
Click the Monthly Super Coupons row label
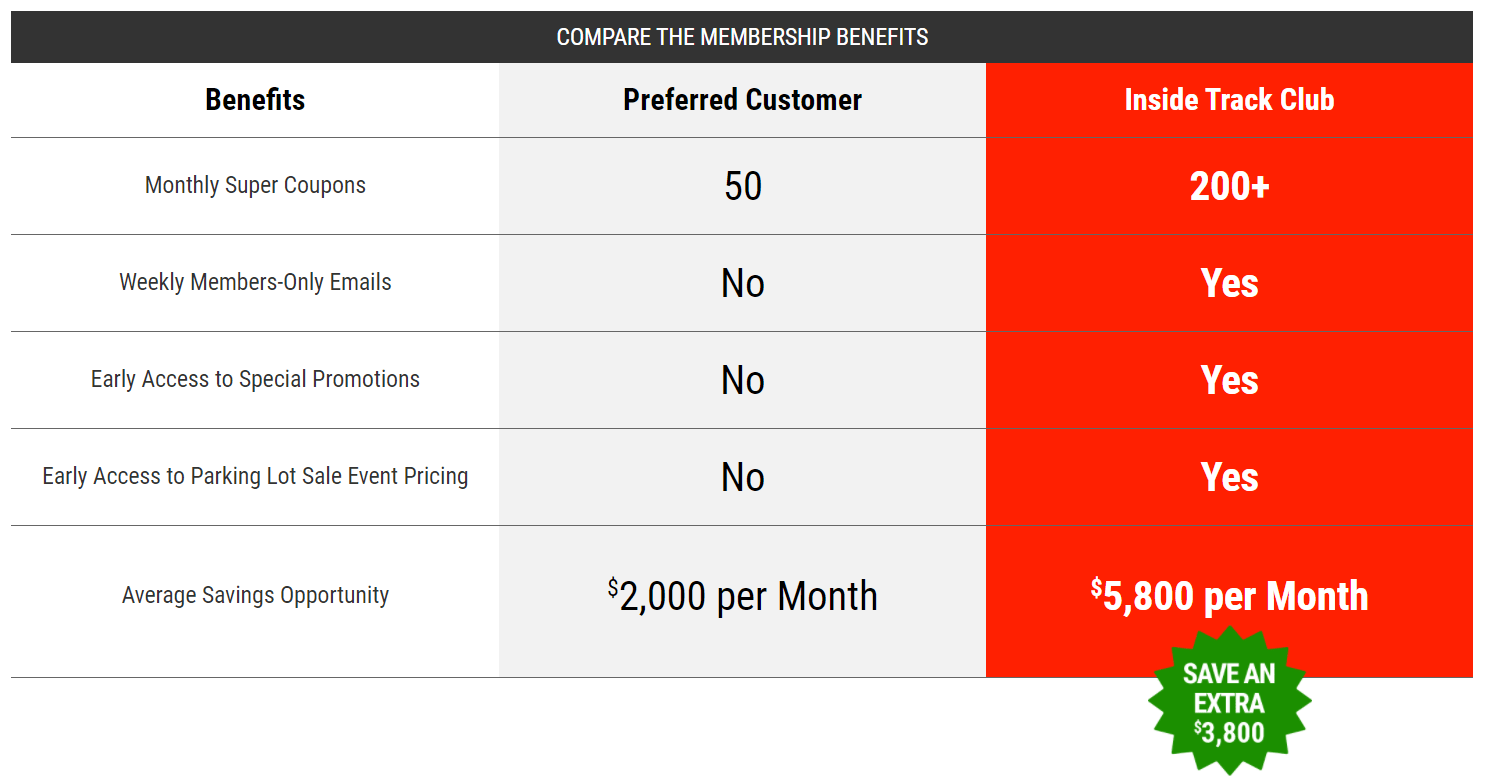tap(255, 186)
